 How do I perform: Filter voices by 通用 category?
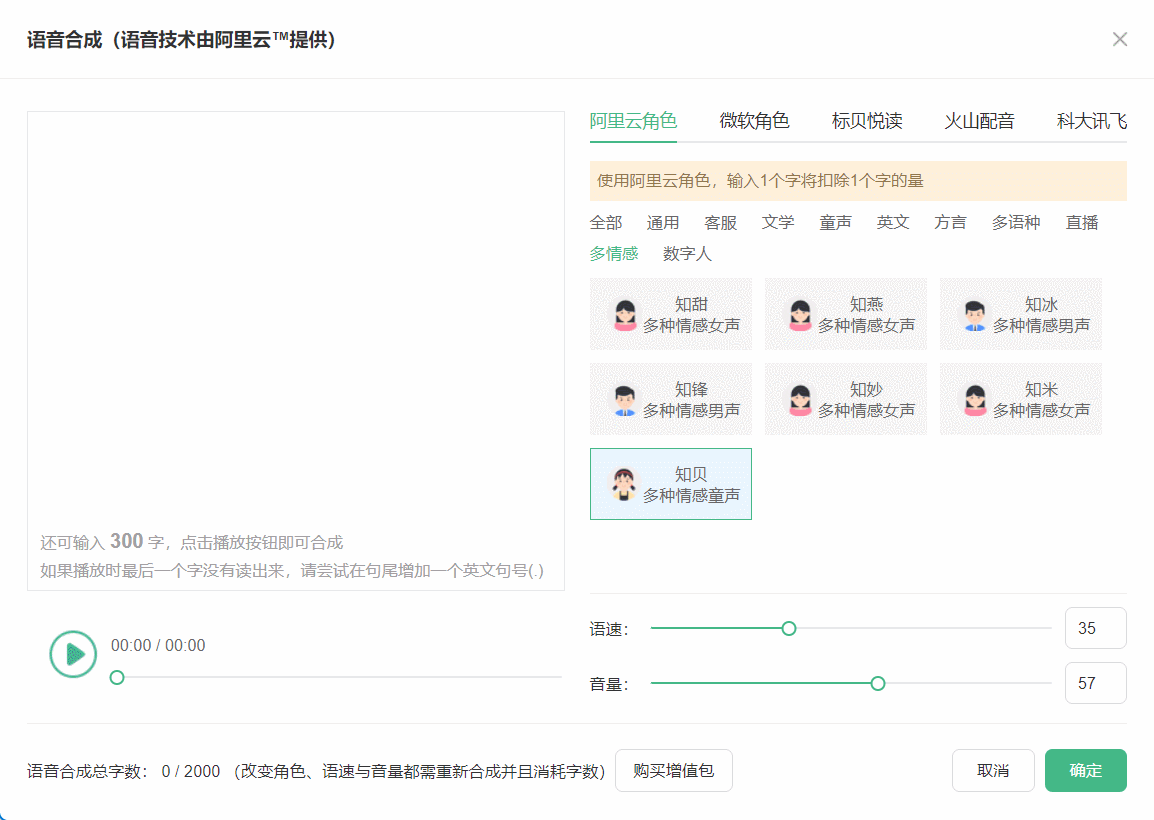tap(663, 222)
